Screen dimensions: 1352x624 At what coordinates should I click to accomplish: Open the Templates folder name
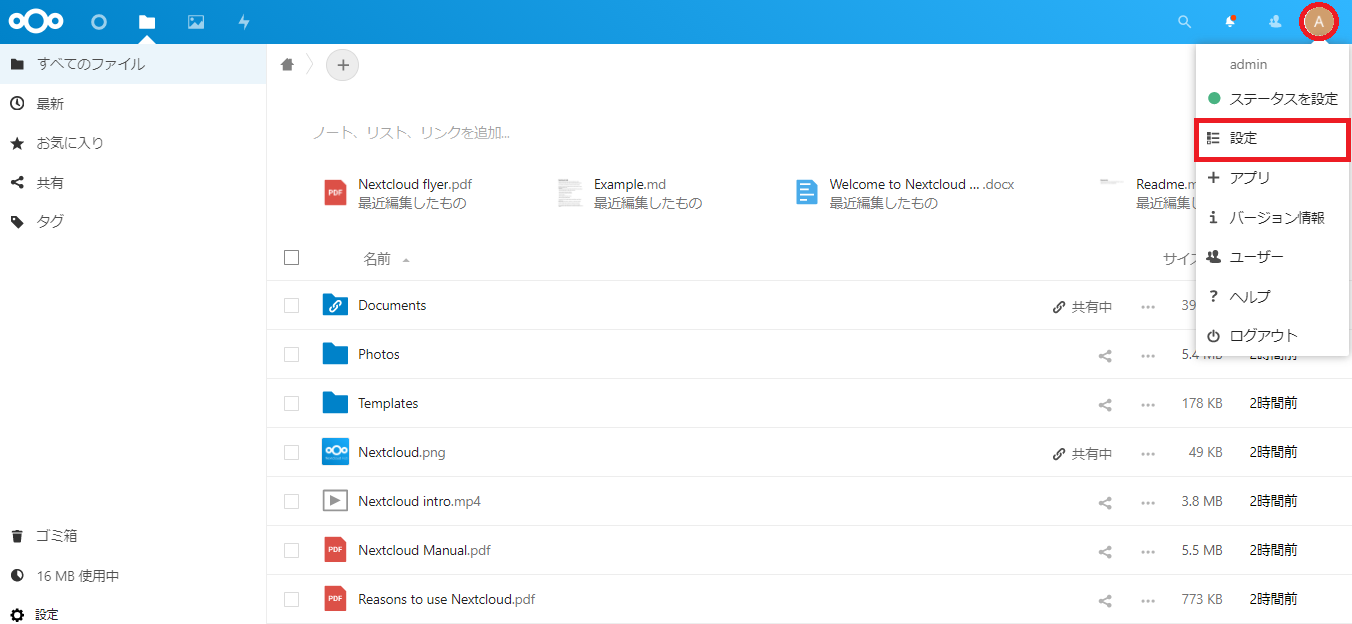click(388, 404)
